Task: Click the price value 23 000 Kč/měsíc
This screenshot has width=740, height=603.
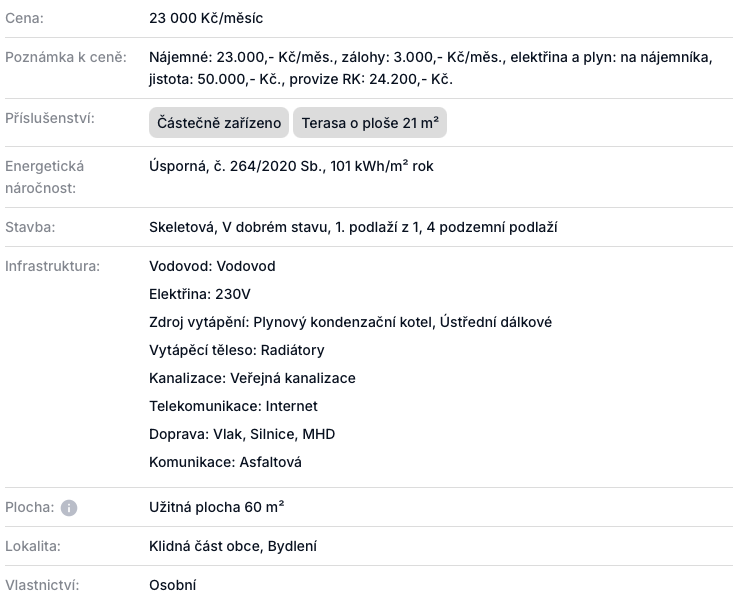Action: tap(206, 19)
